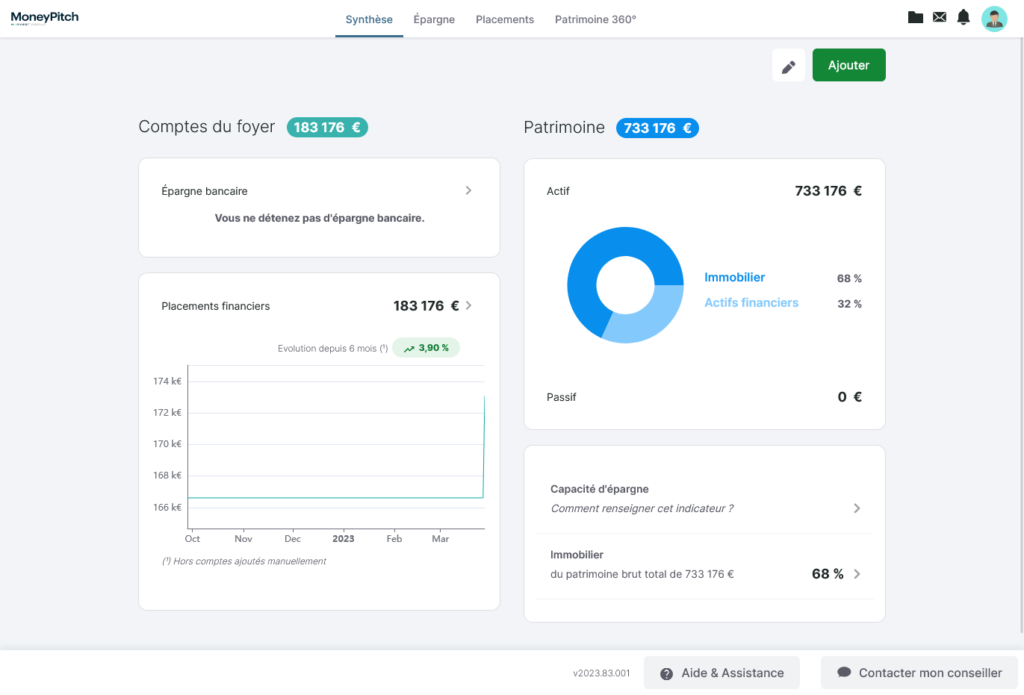
Task: Click Immobilier legend label
Action: 734,277
